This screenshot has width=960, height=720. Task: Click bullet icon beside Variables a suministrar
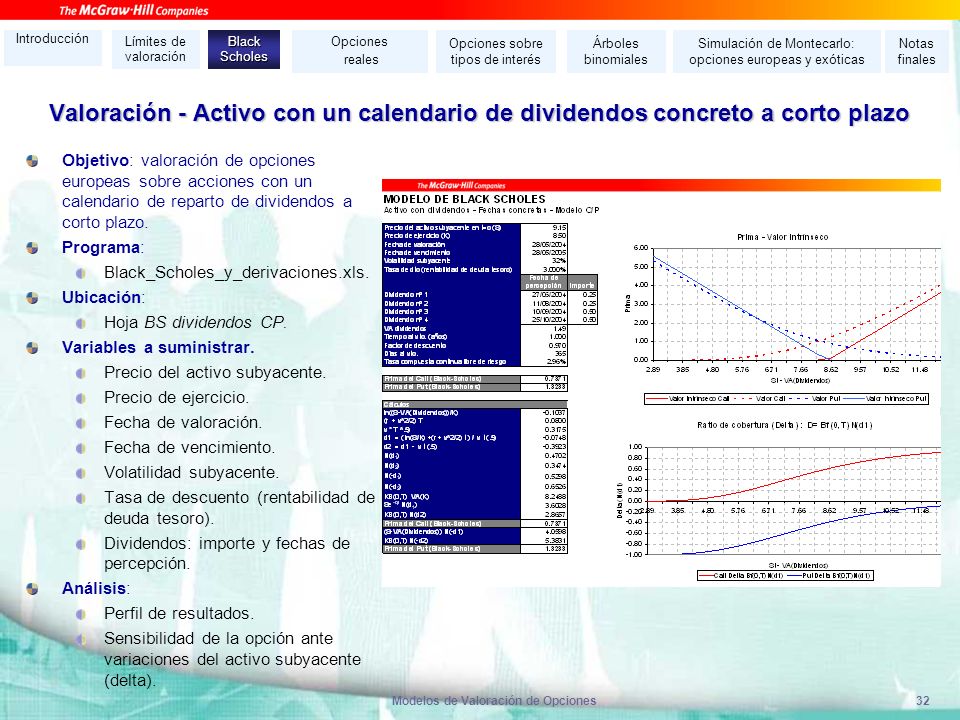(32, 347)
